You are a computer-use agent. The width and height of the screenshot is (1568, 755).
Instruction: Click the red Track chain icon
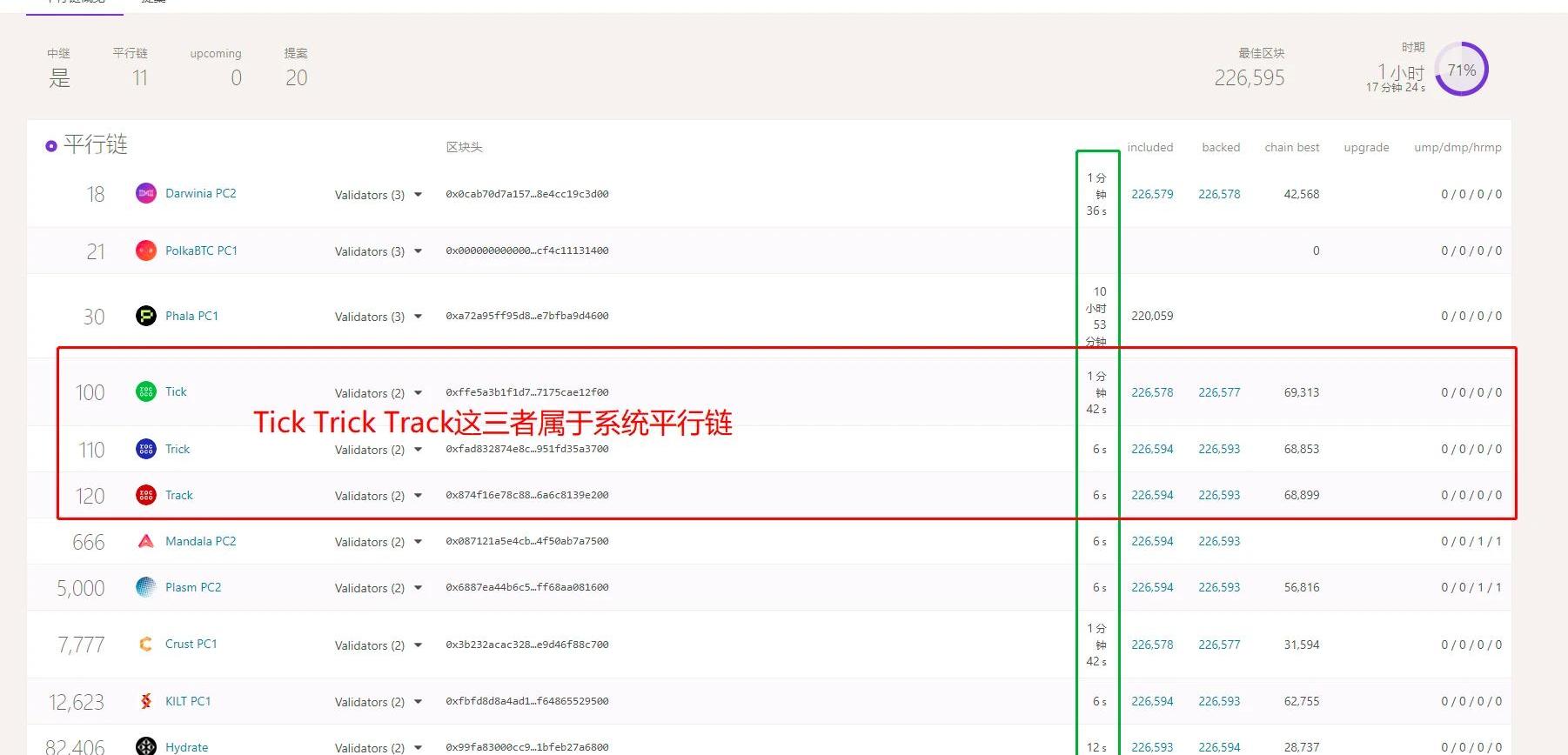tap(145, 495)
